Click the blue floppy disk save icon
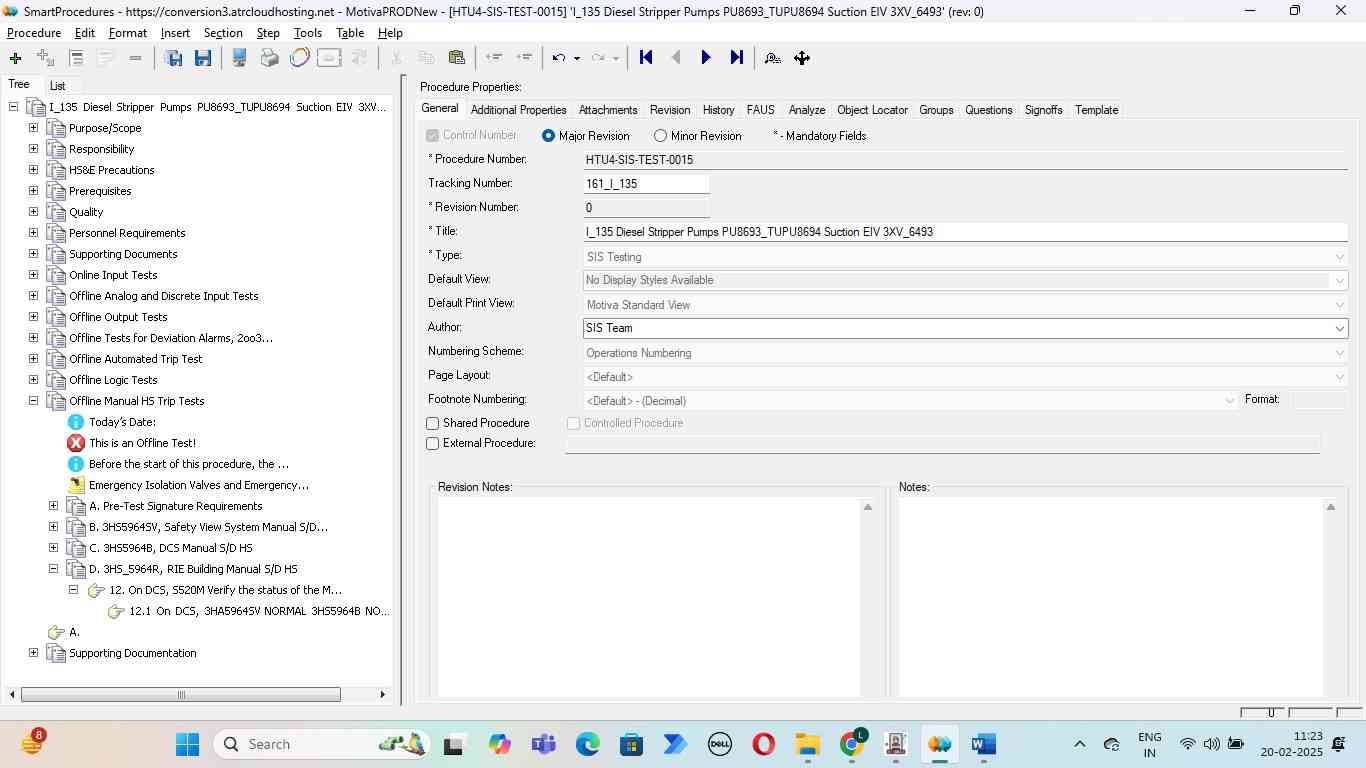1366x768 pixels. click(x=203, y=58)
